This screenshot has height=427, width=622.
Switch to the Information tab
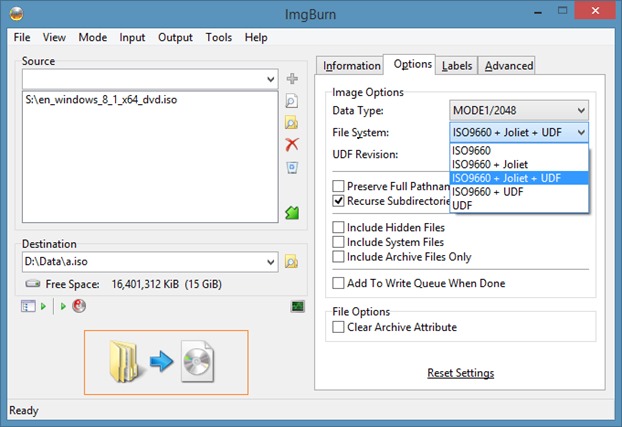pos(351,65)
